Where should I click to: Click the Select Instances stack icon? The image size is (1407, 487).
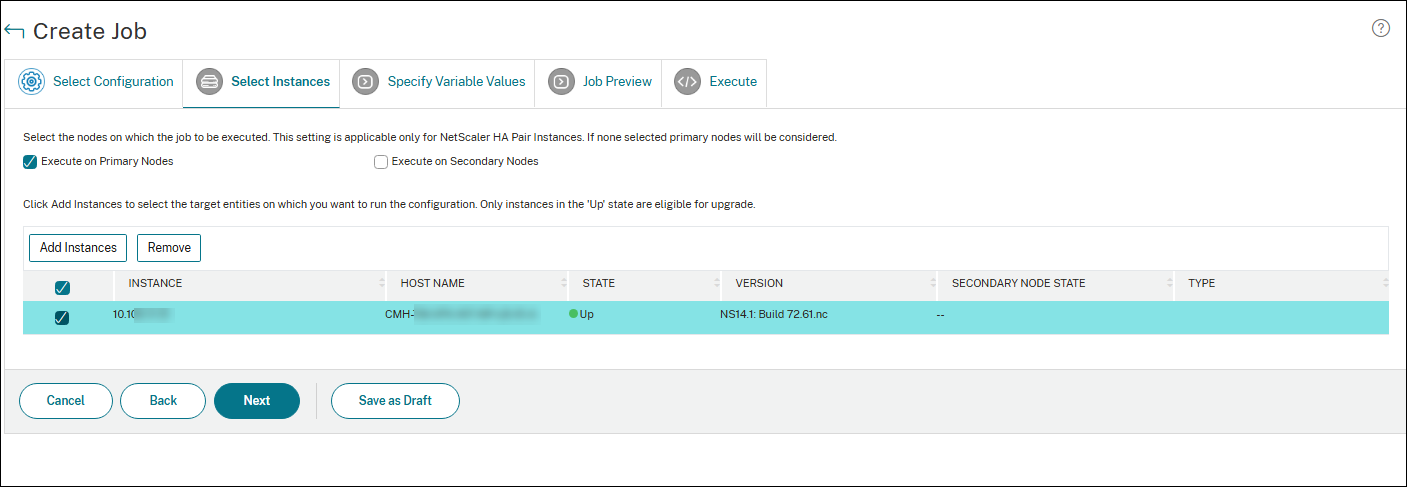point(209,82)
